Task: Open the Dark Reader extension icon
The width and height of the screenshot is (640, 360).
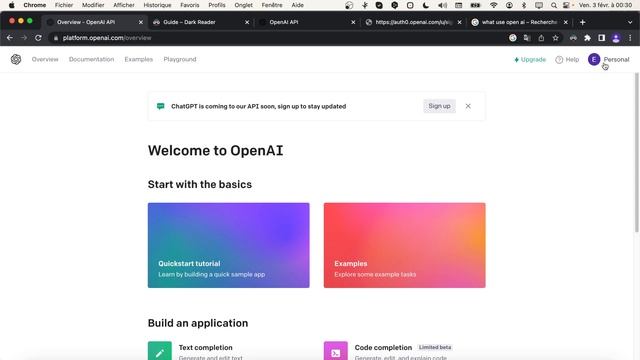Action: (x=573, y=38)
